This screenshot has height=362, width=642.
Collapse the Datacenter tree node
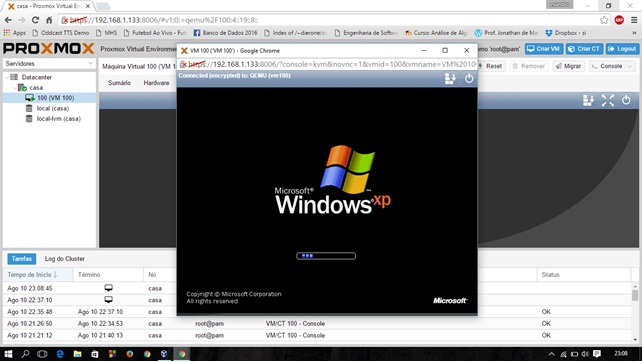click(7, 77)
